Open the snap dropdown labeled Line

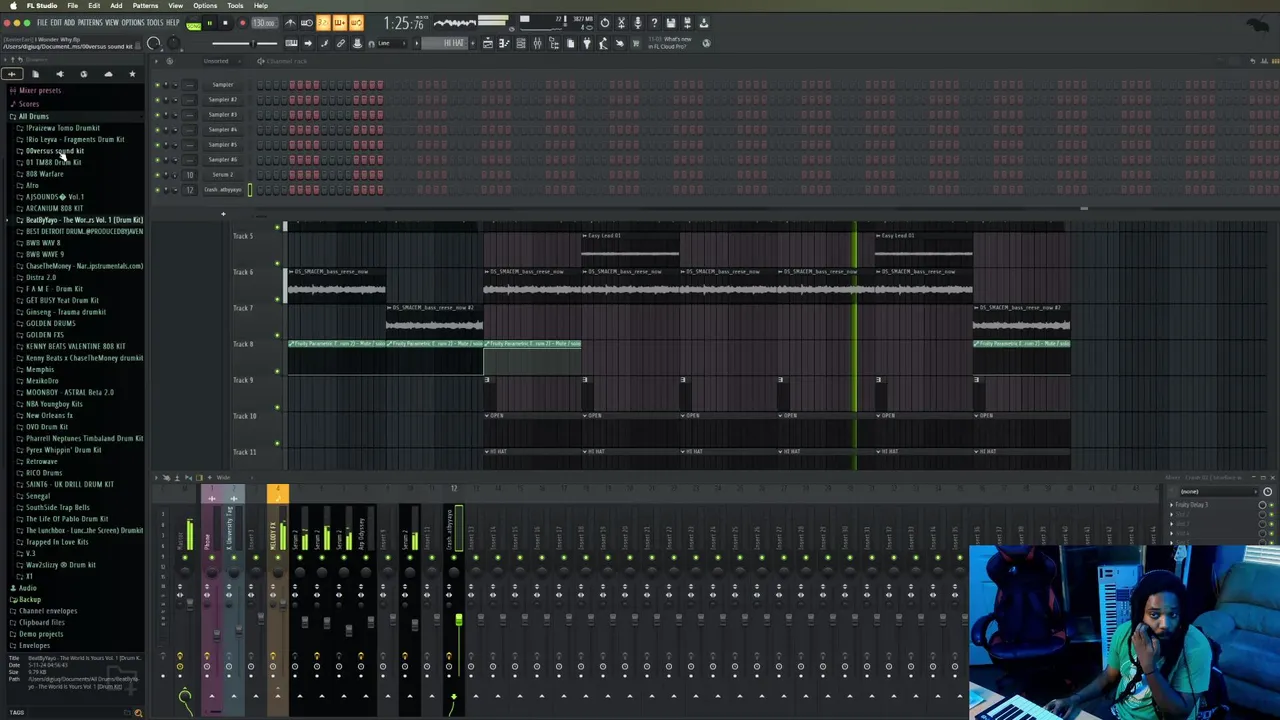point(391,43)
